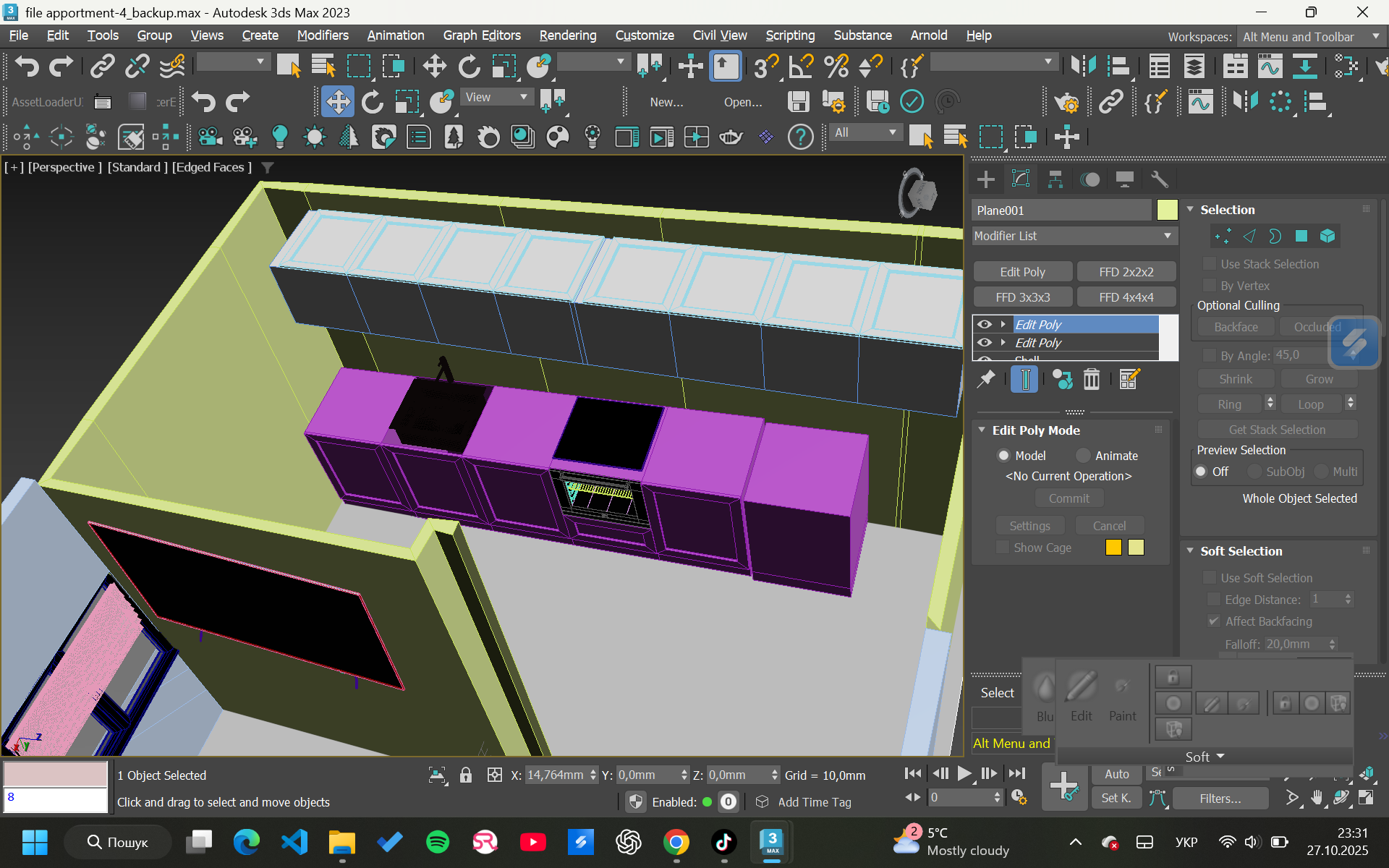Expand the top Edit Poly stack entry
Image resolution: width=1389 pixels, height=868 pixels.
[x=1003, y=324]
